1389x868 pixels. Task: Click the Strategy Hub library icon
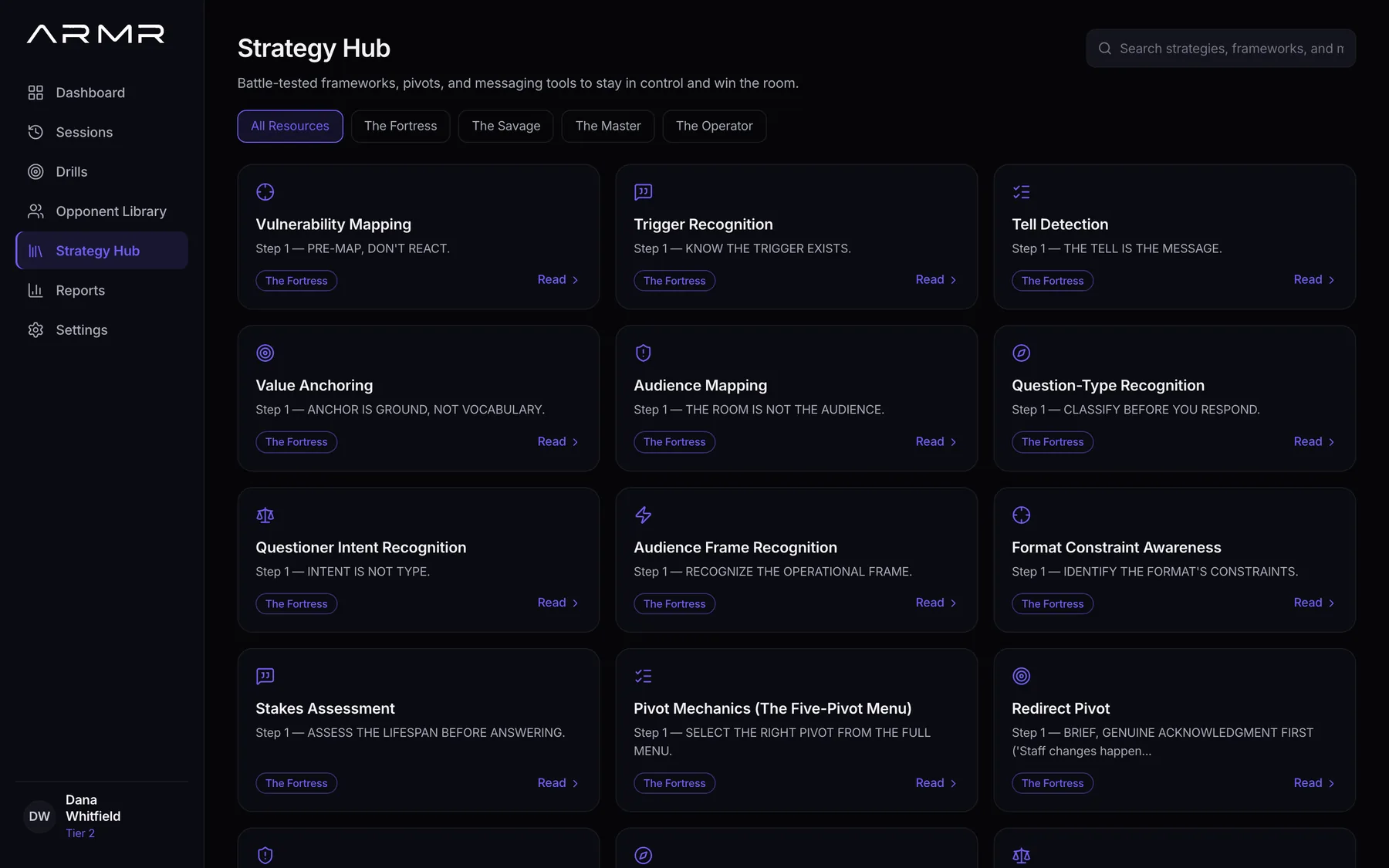35,251
